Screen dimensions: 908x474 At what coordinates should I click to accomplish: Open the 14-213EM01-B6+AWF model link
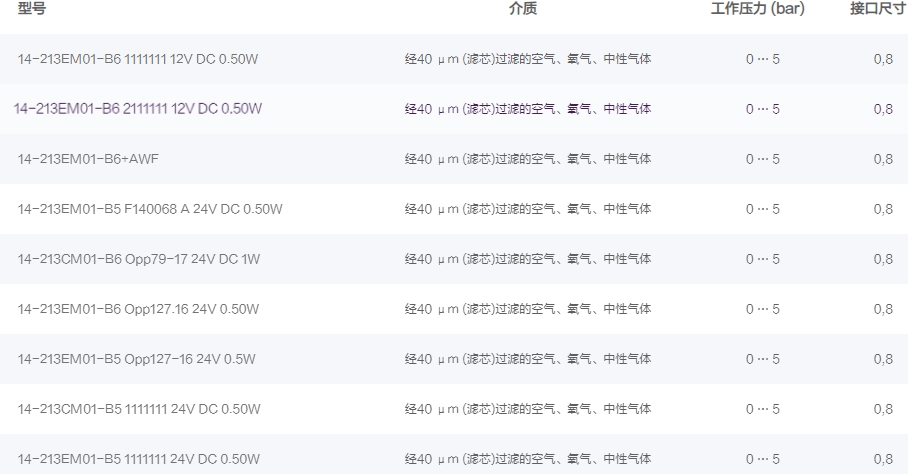pos(88,159)
